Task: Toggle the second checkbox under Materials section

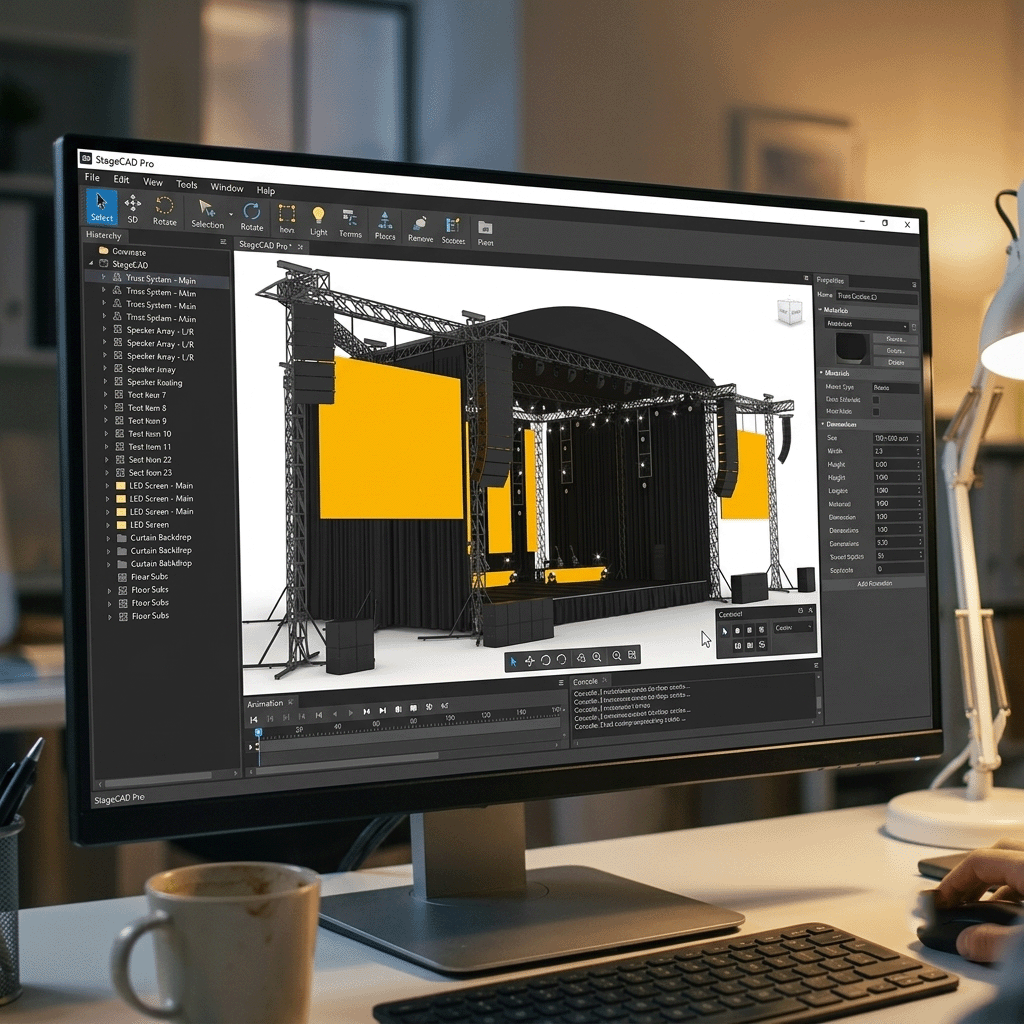Action: click(876, 412)
